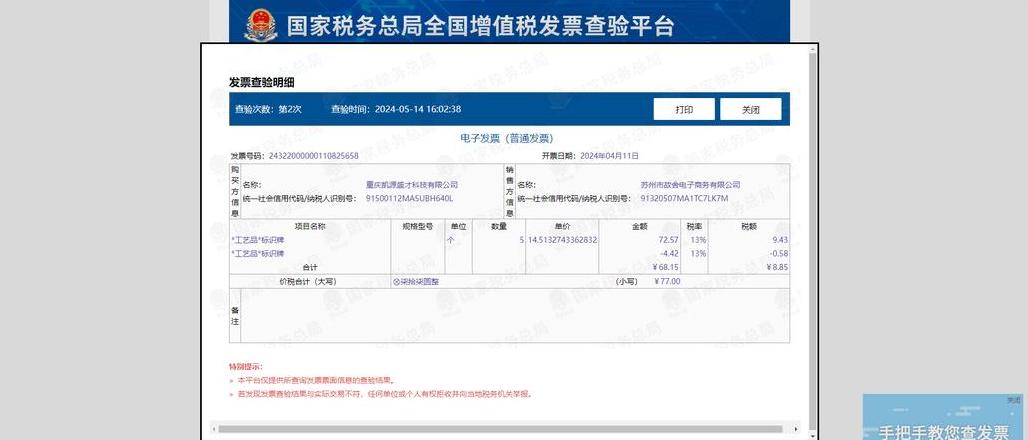
Task: Select the negative amount -4.42
Action: click(669, 253)
